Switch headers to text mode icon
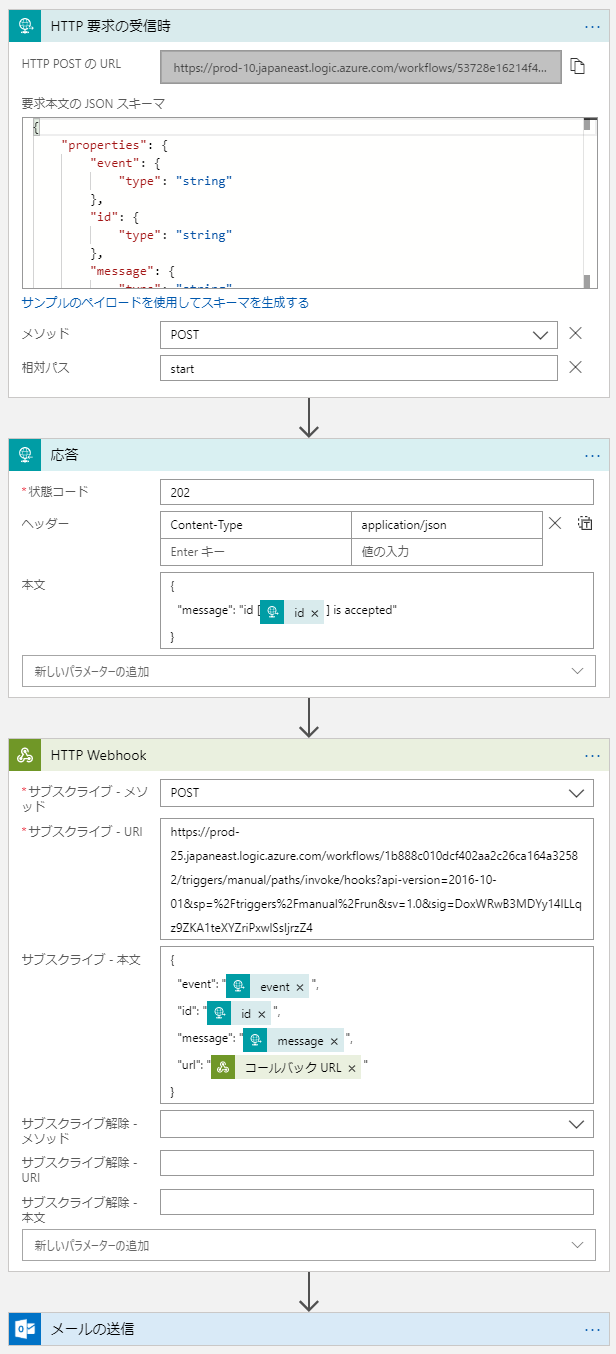This screenshot has width=616, height=1354. 585,523
